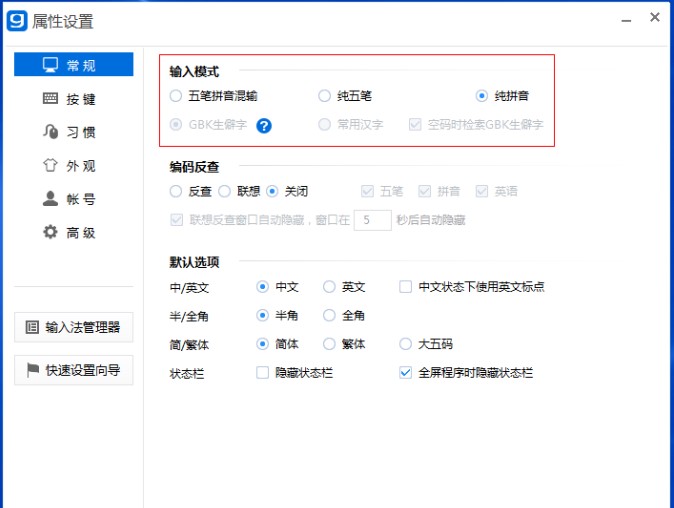
Task: Go to the 高级 advanced settings tab
Action: point(73,232)
